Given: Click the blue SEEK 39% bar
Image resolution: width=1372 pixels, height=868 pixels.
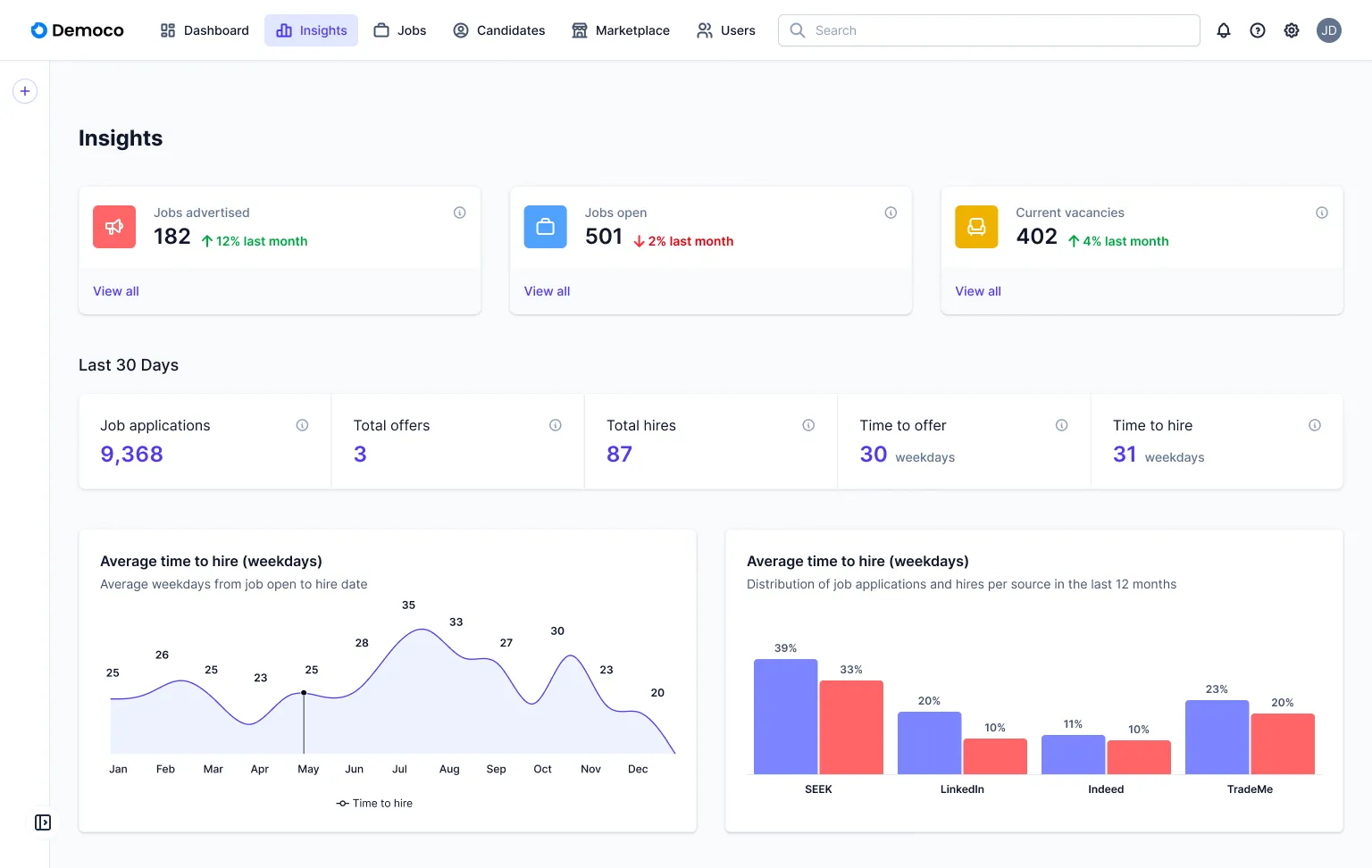Looking at the screenshot, I should coord(785,716).
